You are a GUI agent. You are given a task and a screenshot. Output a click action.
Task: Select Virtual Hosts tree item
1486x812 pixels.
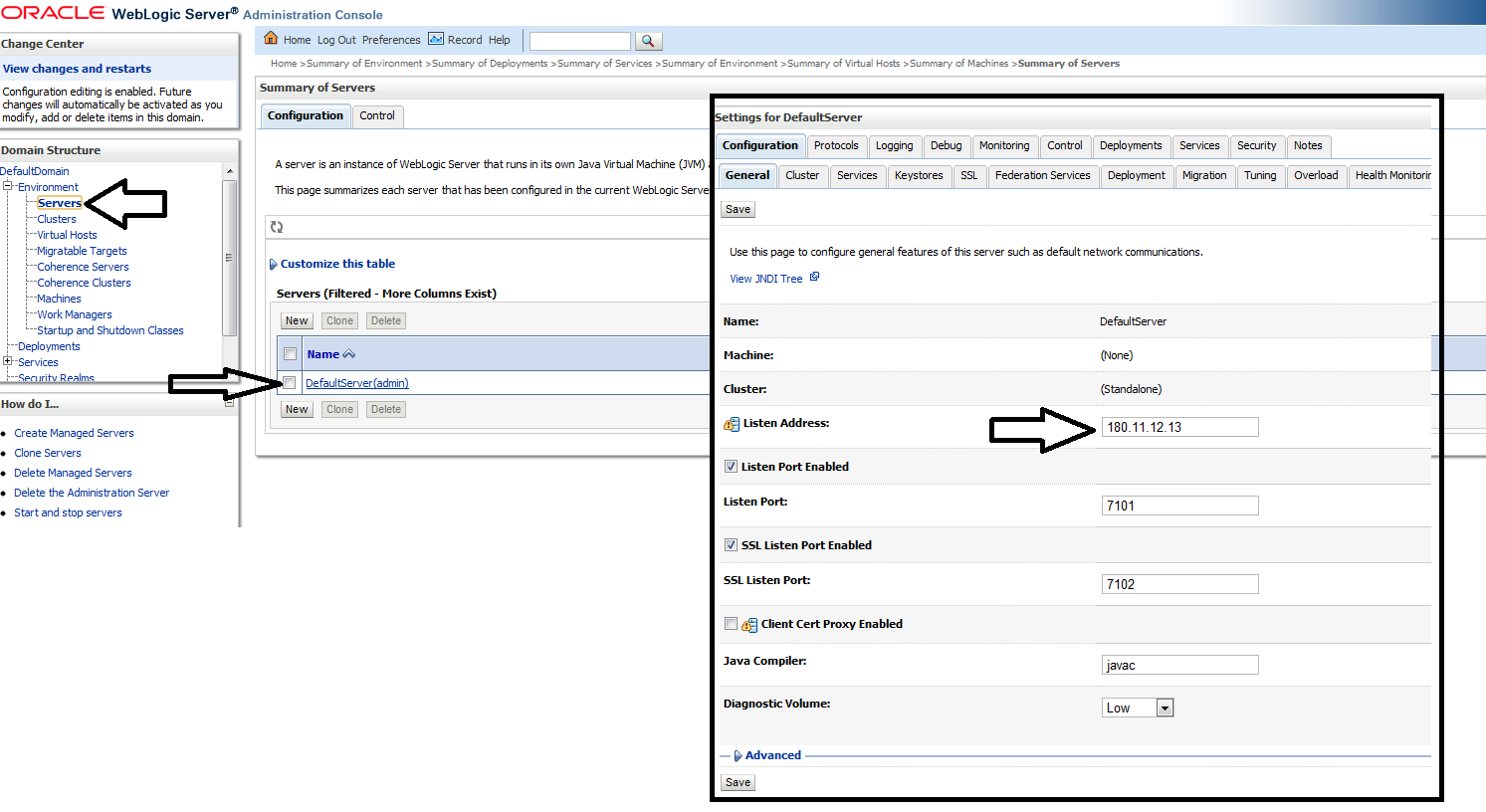click(67, 235)
